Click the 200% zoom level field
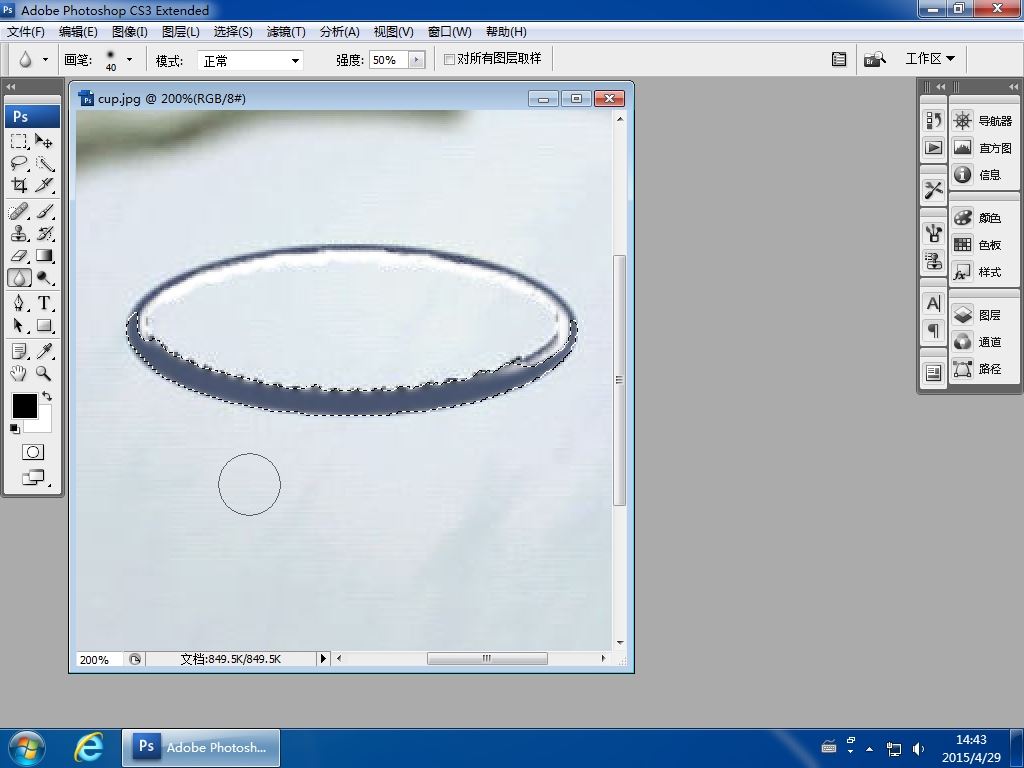The image size is (1024, 768). click(99, 660)
